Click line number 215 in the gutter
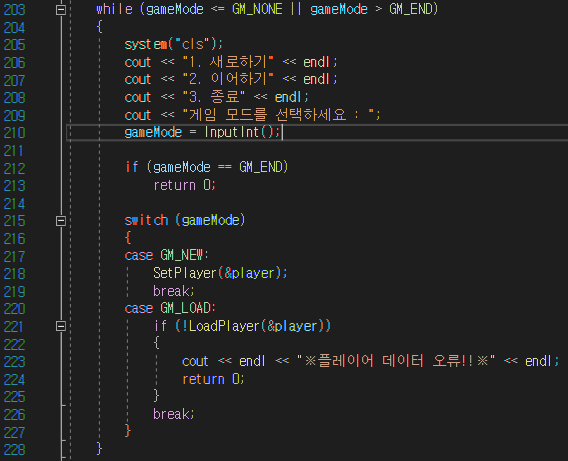Viewport: 568px width, 461px height. tap(14, 221)
